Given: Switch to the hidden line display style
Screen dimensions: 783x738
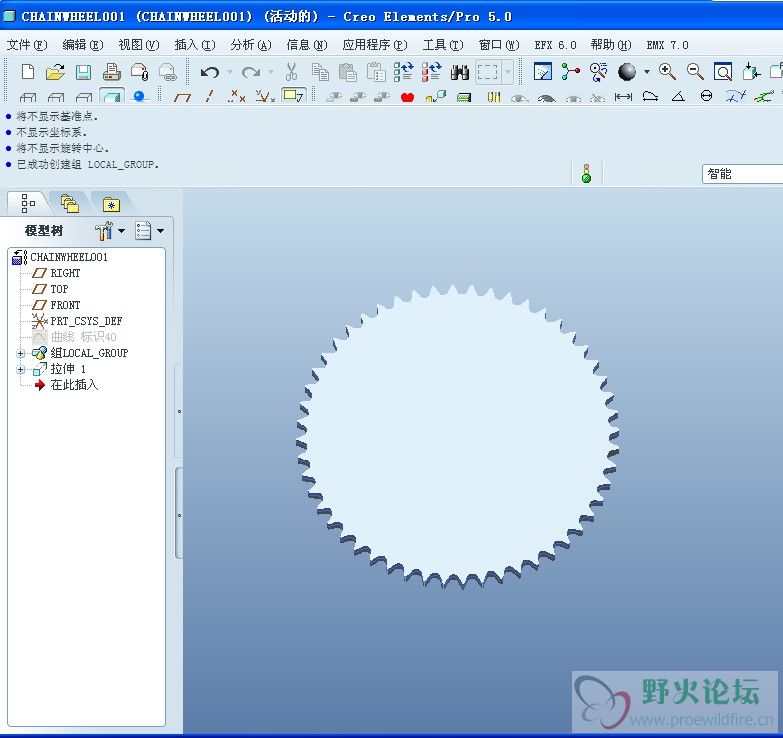Looking at the screenshot, I should click(x=56, y=96).
